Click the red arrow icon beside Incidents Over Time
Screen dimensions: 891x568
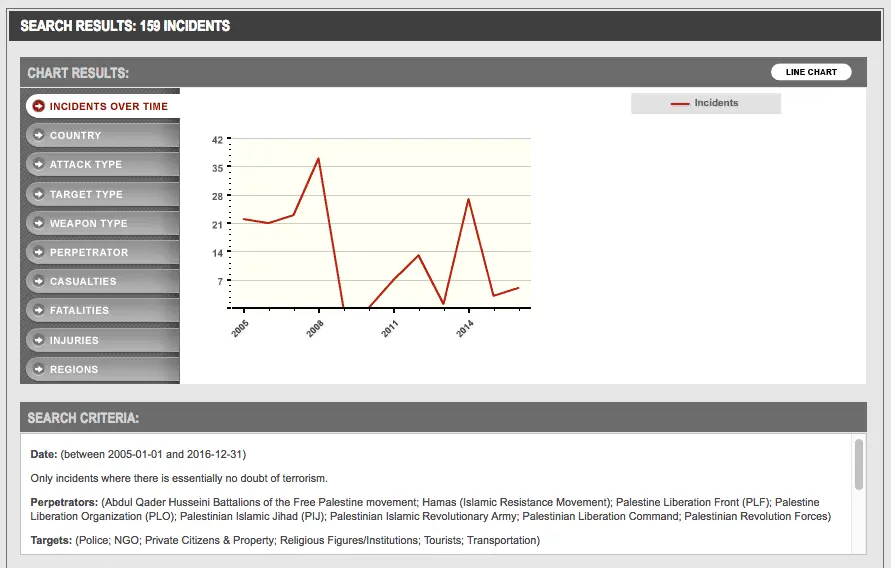click(x=39, y=106)
